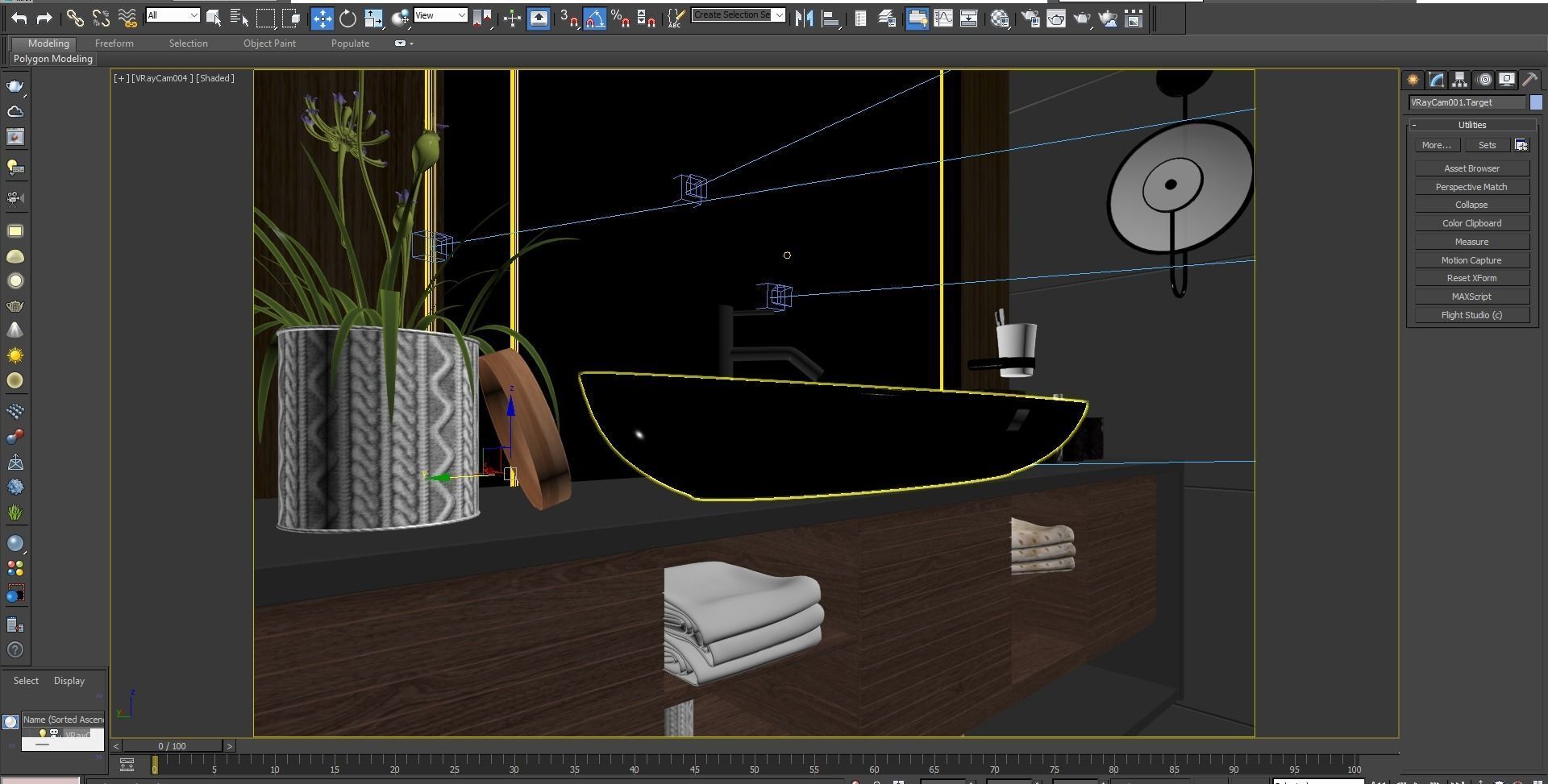
Task: Open the Schematic View
Action: click(969, 18)
